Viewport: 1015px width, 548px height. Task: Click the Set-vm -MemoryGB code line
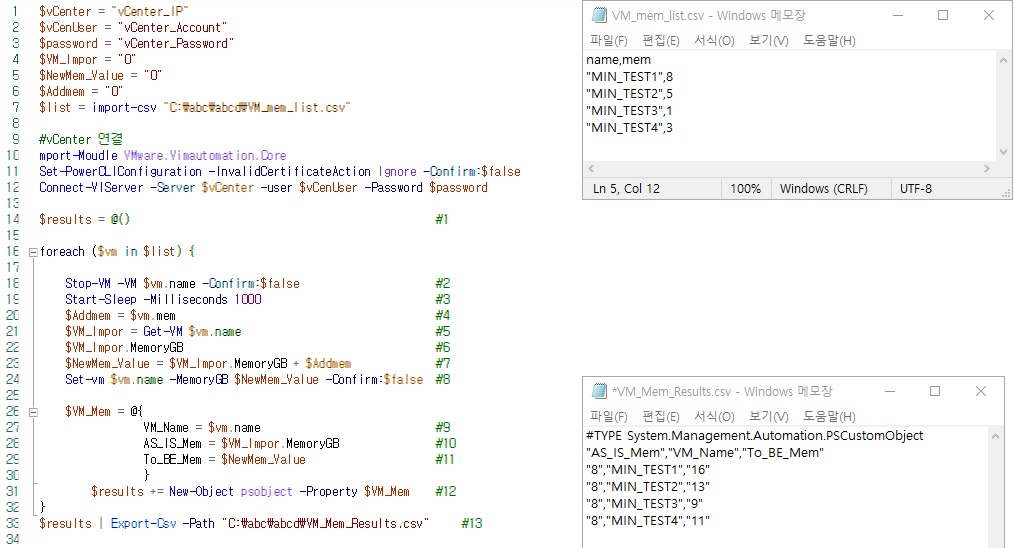click(x=243, y=380)
